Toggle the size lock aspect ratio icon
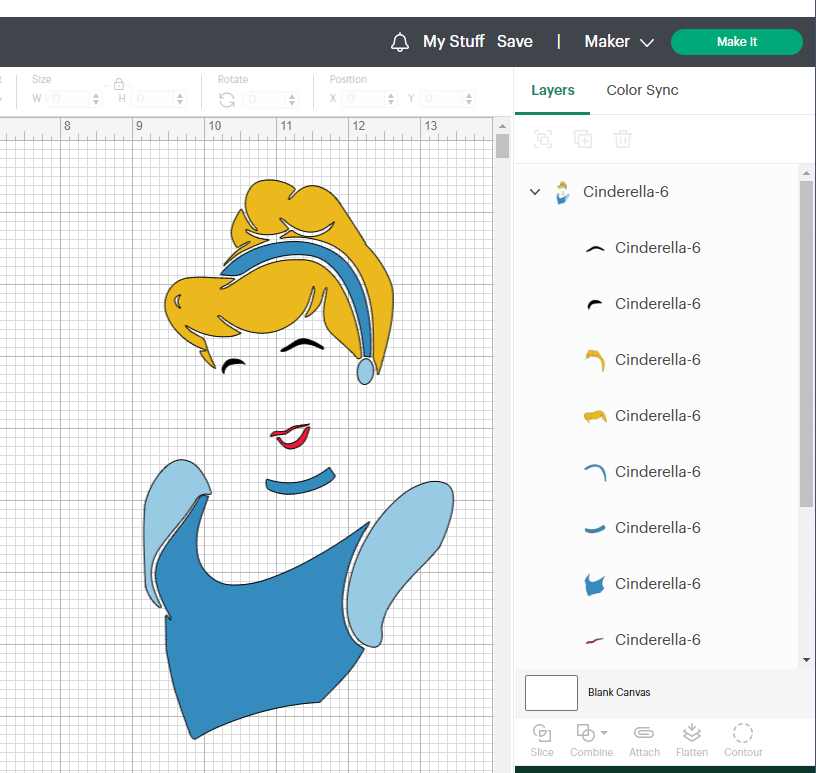Viewport: 816px width, 773px height. pyautogui.click(x=118, y=84)
